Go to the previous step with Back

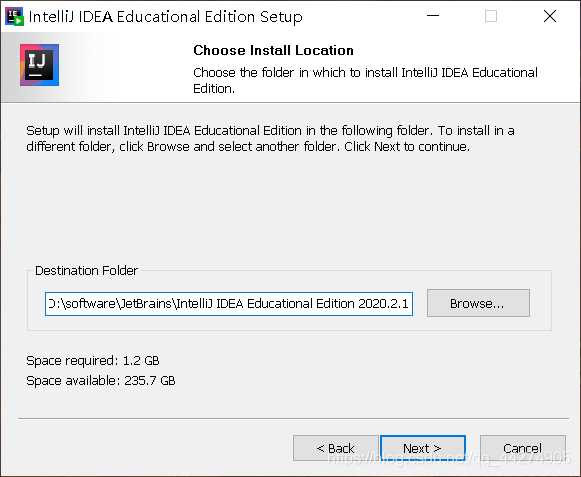[x=335, y=448]
